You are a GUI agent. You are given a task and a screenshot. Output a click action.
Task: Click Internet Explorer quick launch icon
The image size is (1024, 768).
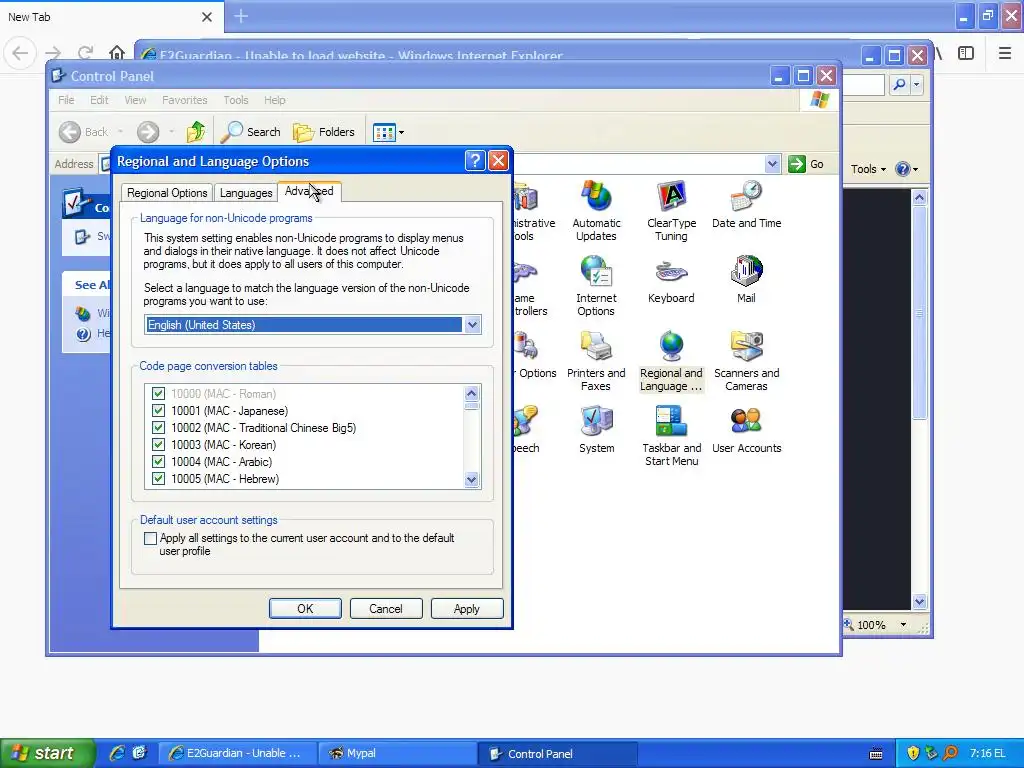tap(117, 753)
